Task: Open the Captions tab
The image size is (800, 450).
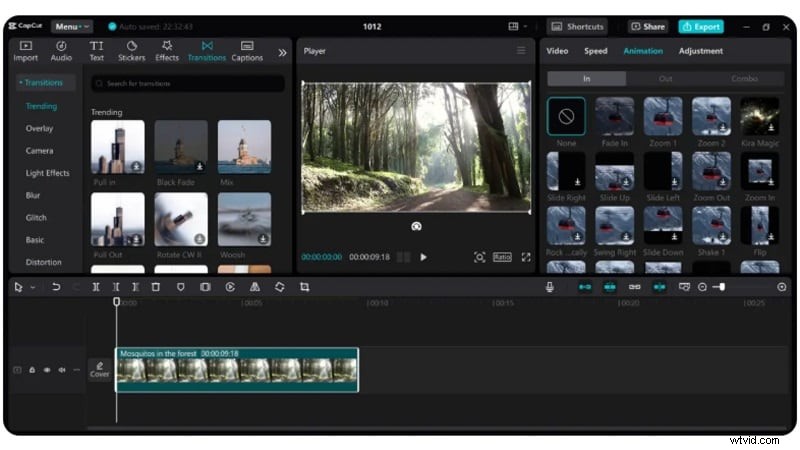Action: [247, 51]
